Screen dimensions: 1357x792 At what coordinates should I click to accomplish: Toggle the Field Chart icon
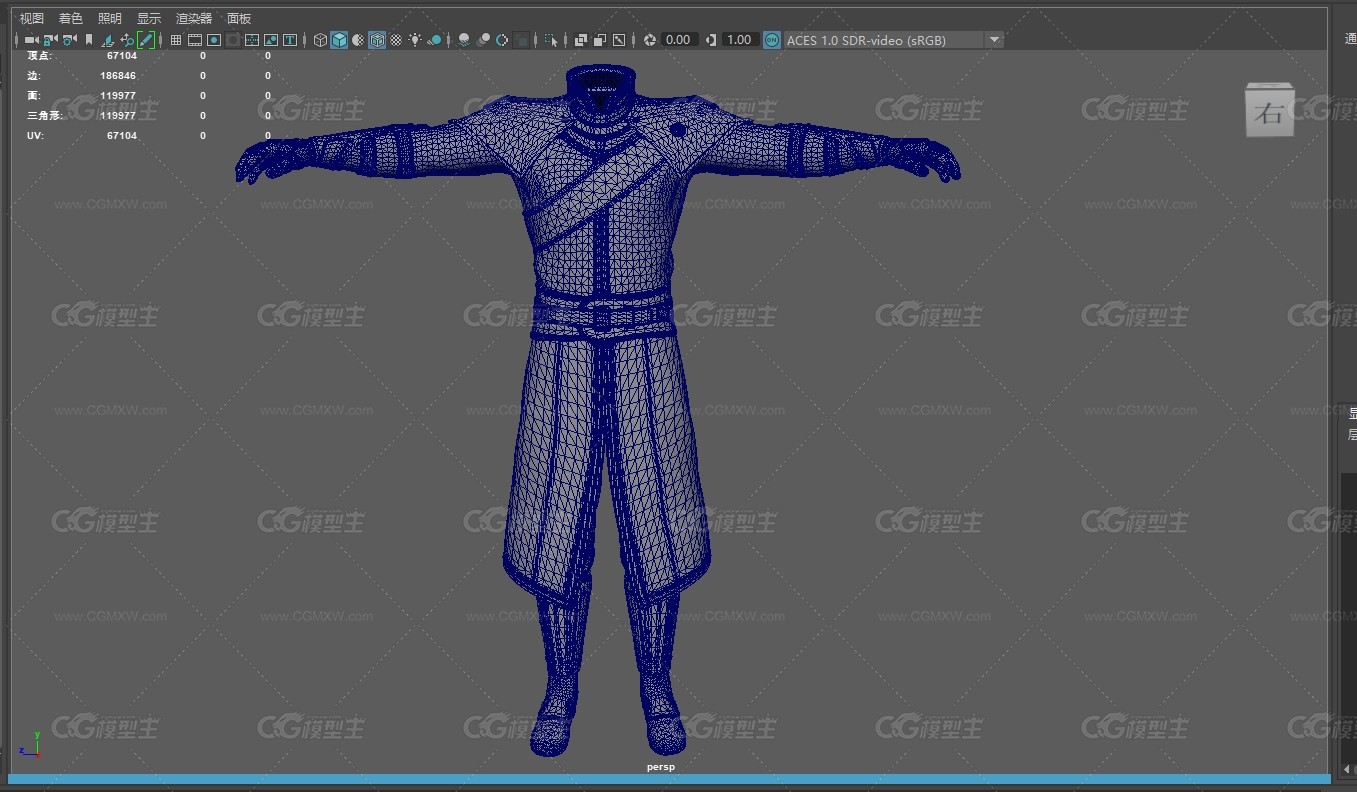tap(251, 40)
